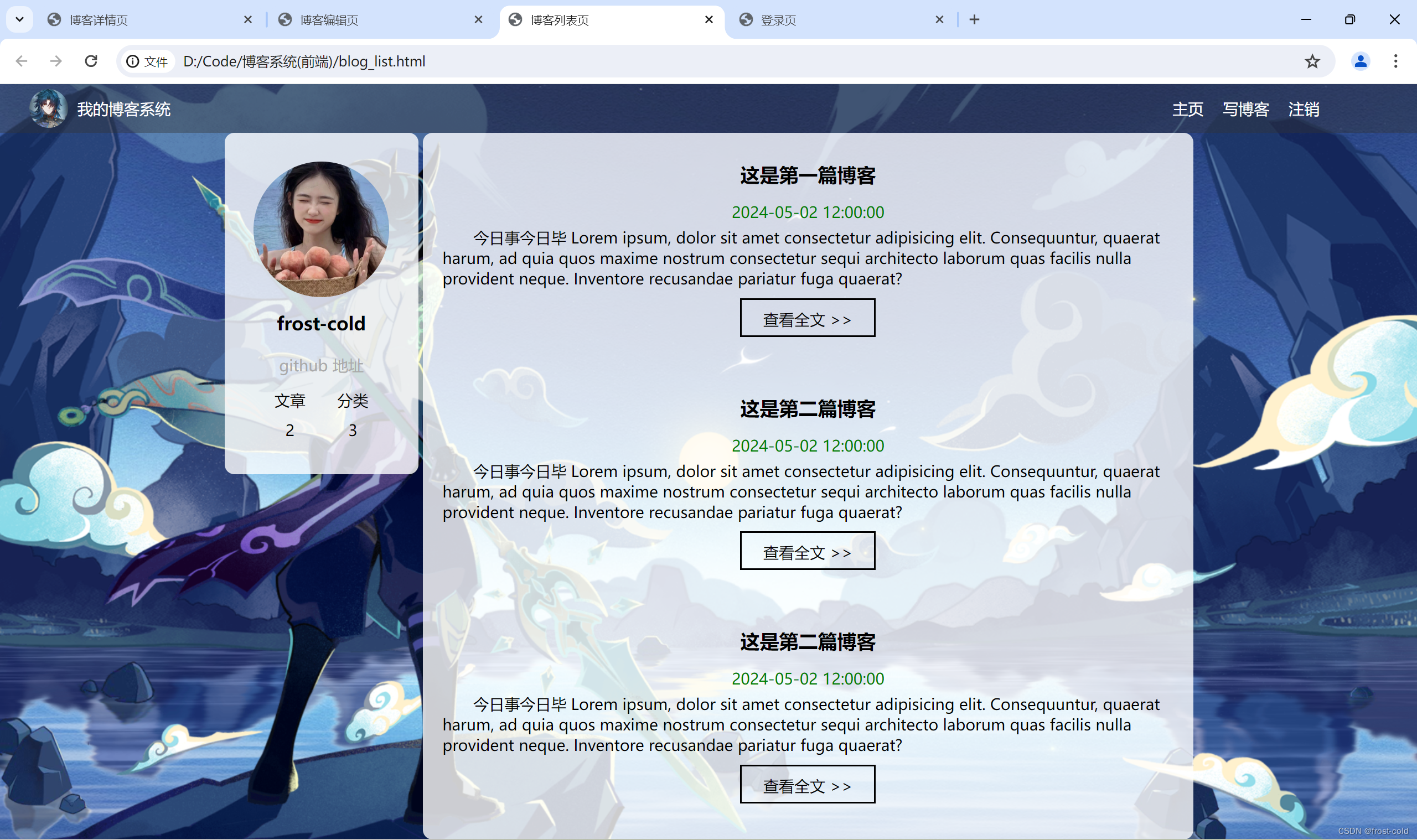
Task: Click the blog system logo avatar
Action: click(48, 108)
